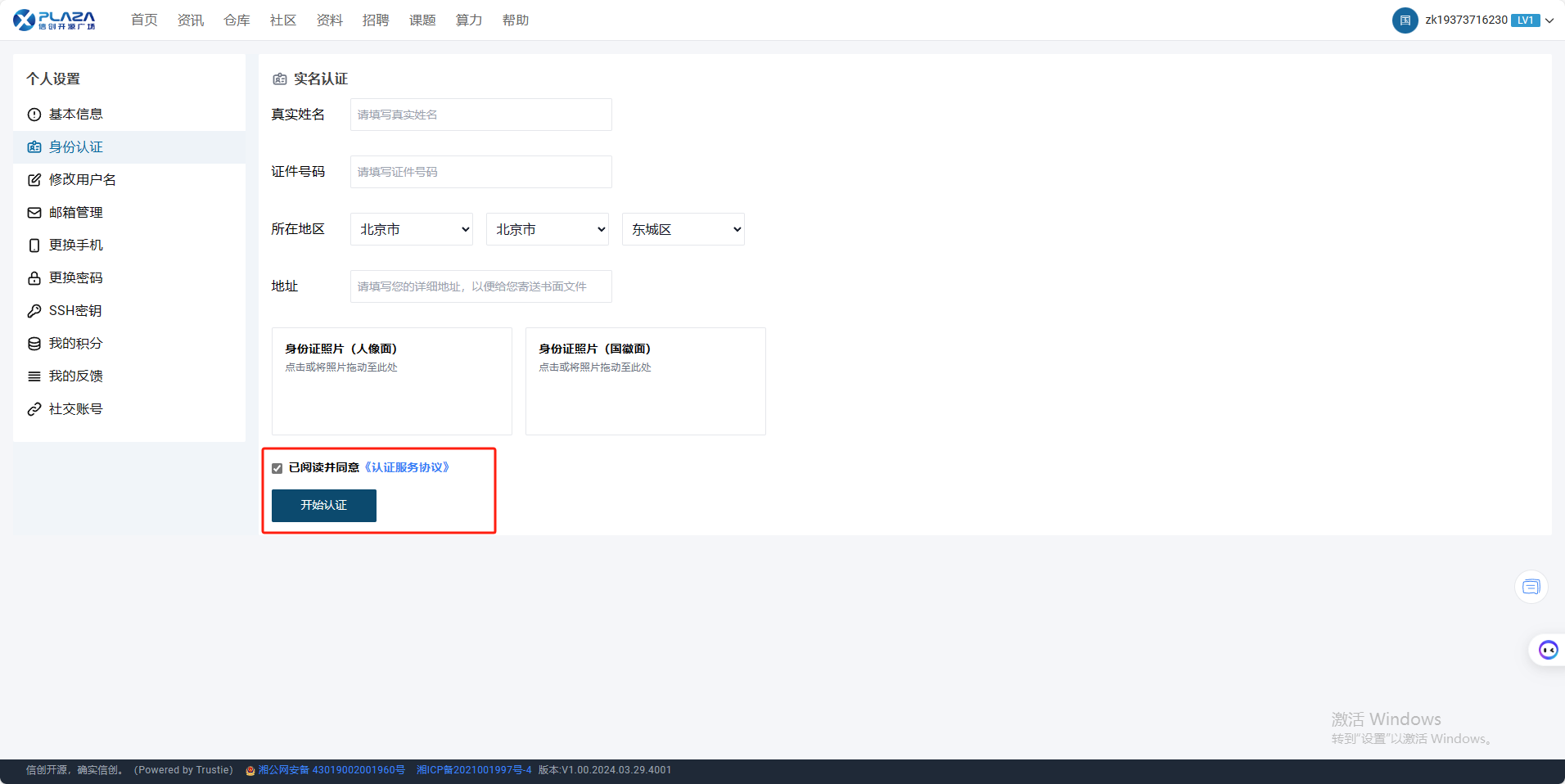
Task: Click the 湘ICP备2021001997号-4 footer link
Action: click(x=474, y=770)
